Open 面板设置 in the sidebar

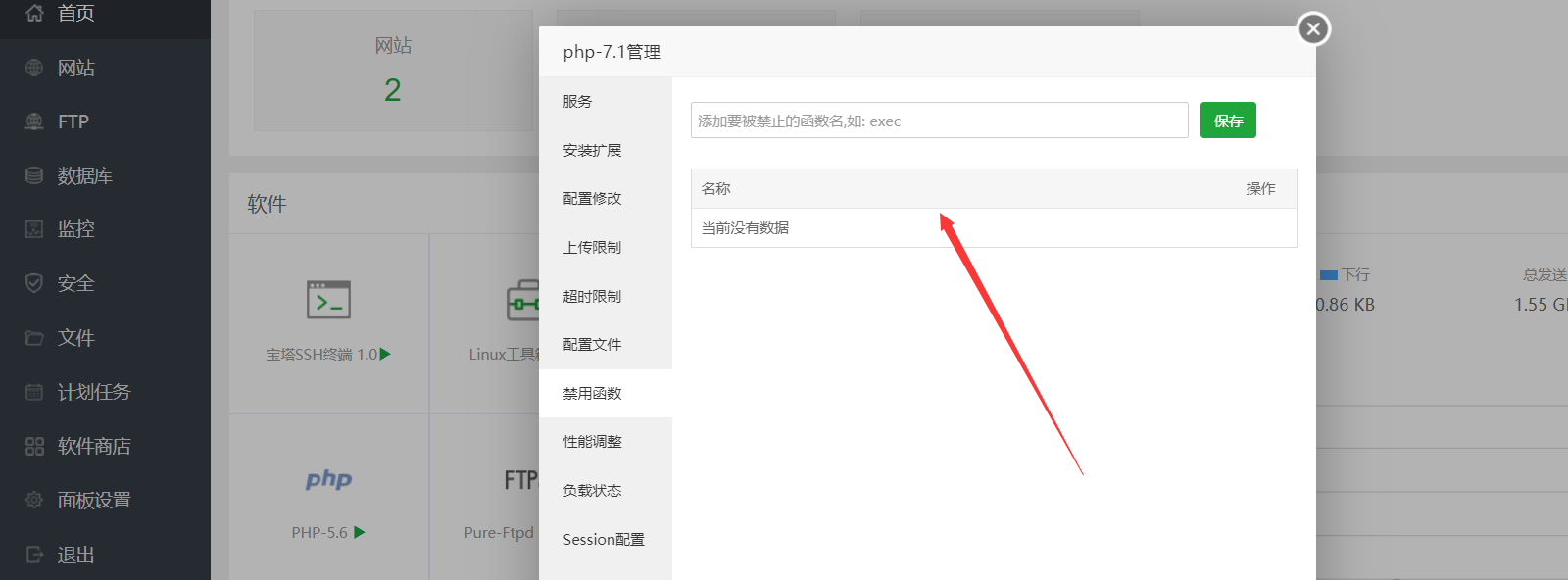(94, 500)
